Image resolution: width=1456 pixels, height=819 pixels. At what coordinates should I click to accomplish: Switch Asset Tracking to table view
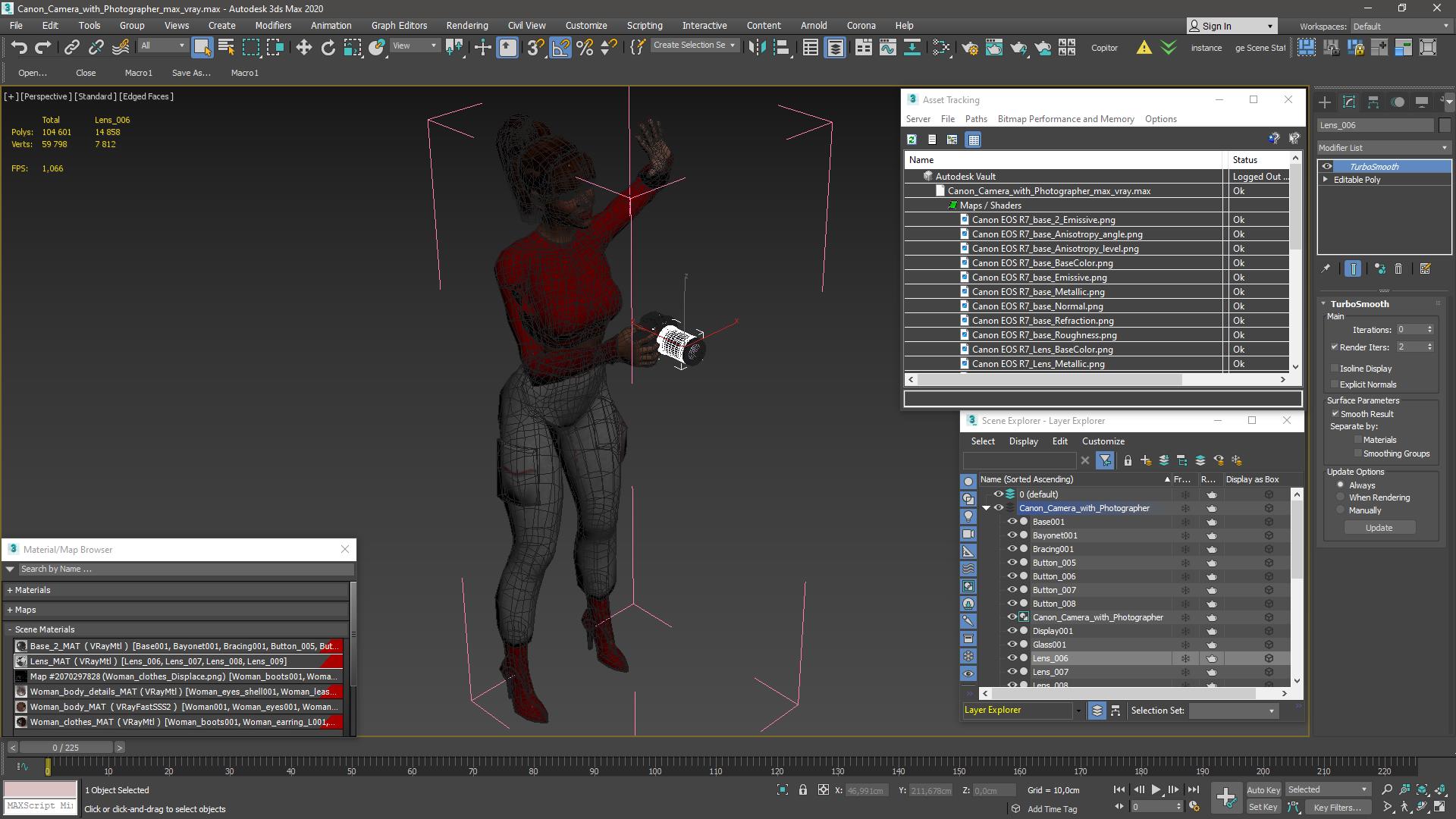pos(974,140)
